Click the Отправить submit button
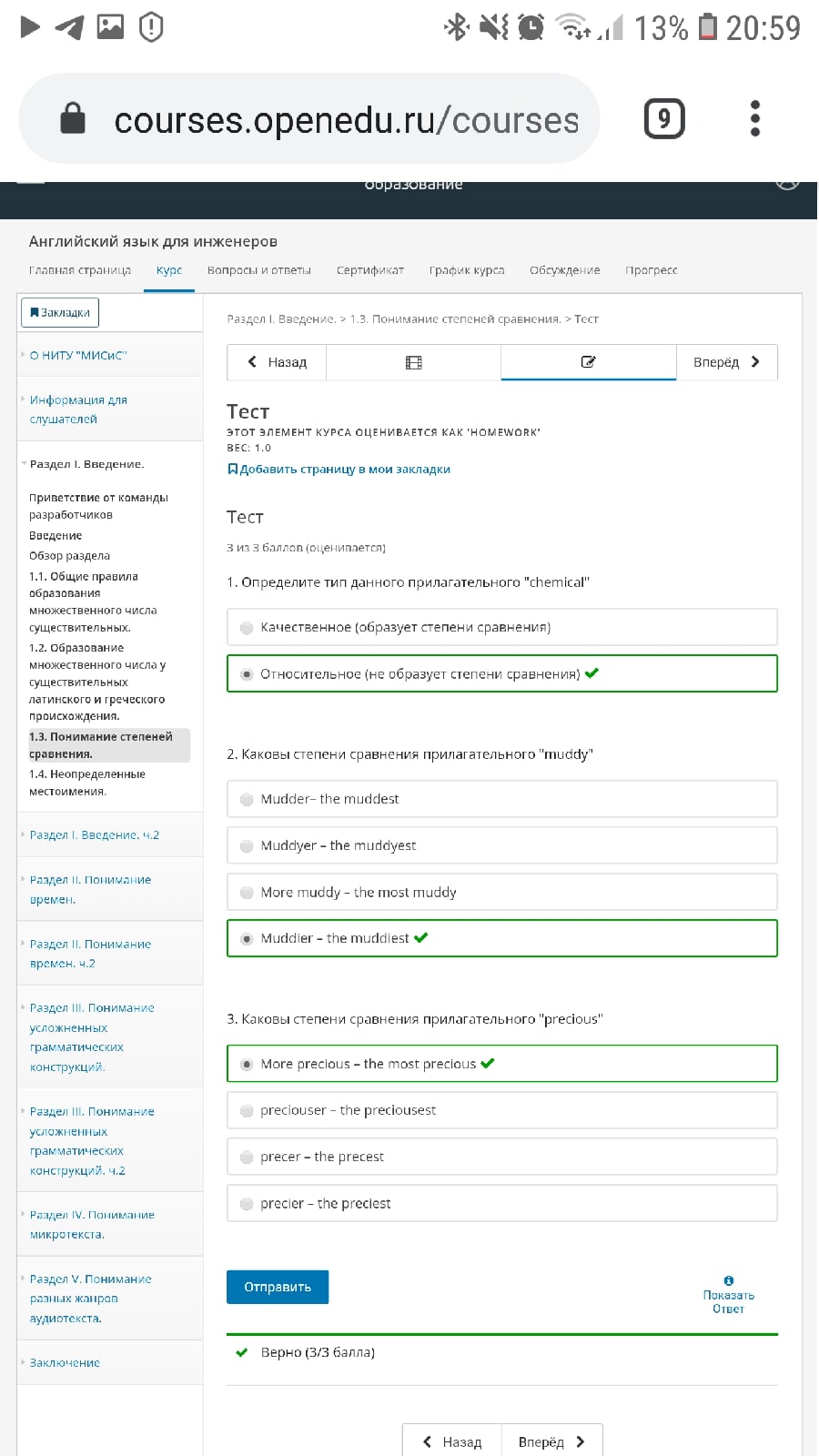The height and width of the screenshot is (1456, 819). (278, 1287)
